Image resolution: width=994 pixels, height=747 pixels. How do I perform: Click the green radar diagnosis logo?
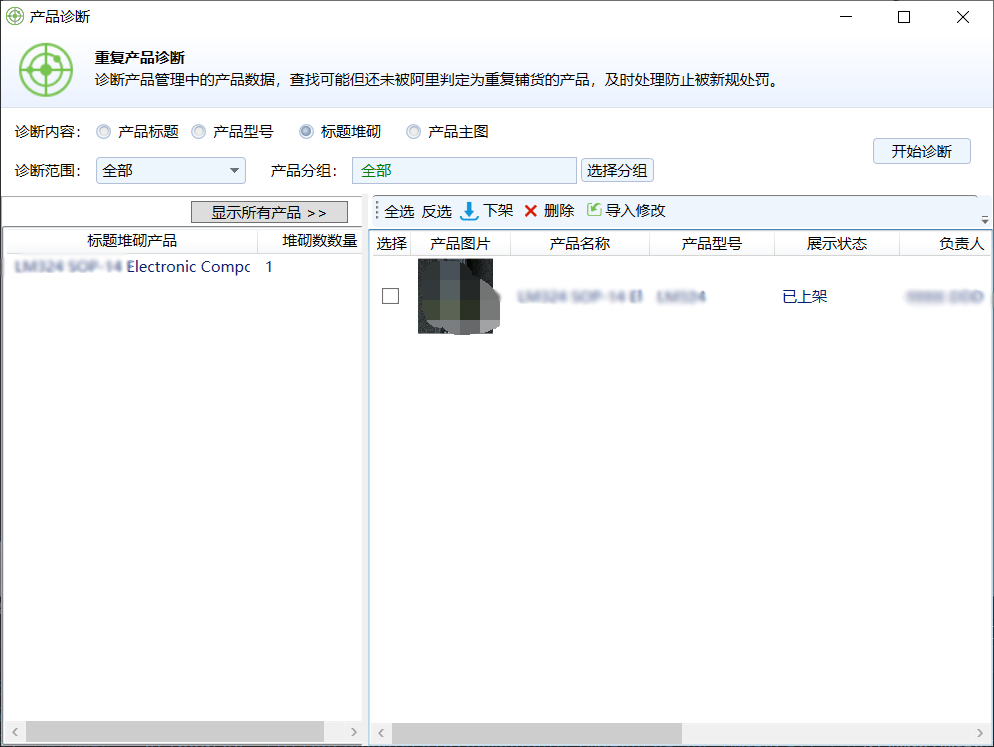coord(46,69)
